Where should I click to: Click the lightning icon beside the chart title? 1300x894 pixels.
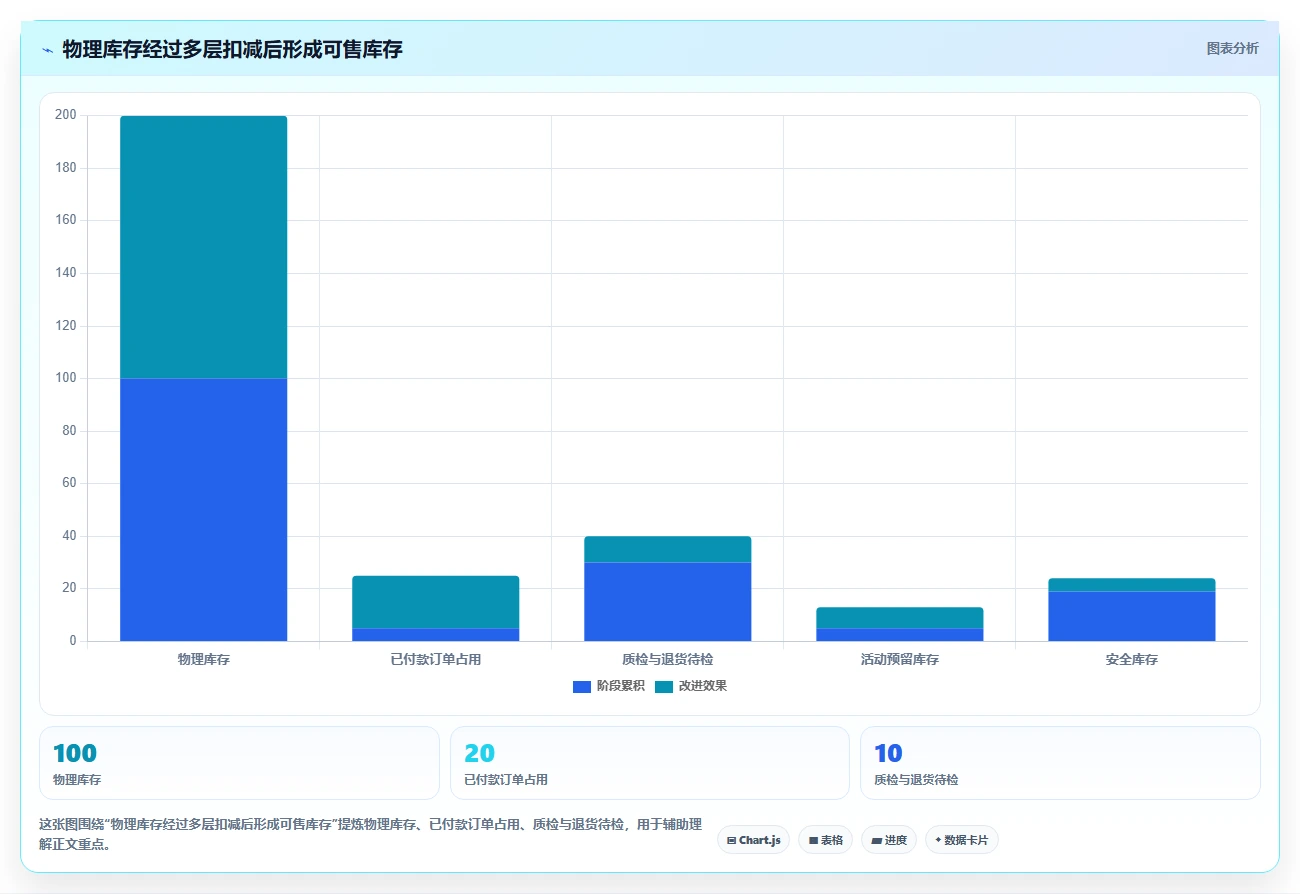click(x=48, y=50)
